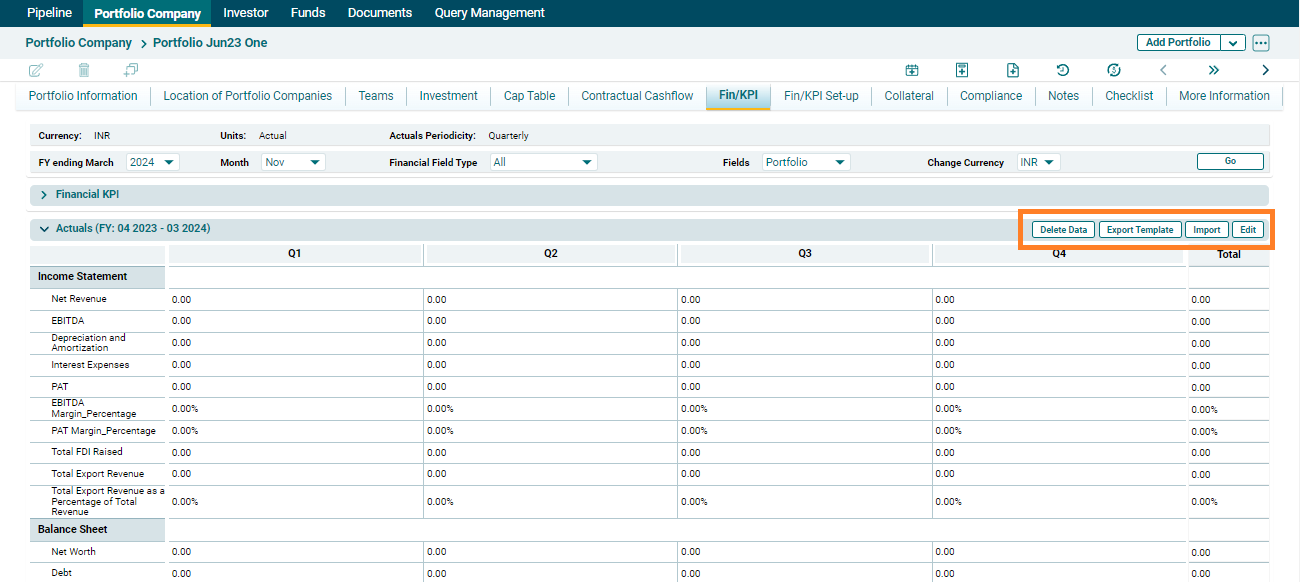Click the trash delete icon
1300x582 pixels.
(84, 70)
